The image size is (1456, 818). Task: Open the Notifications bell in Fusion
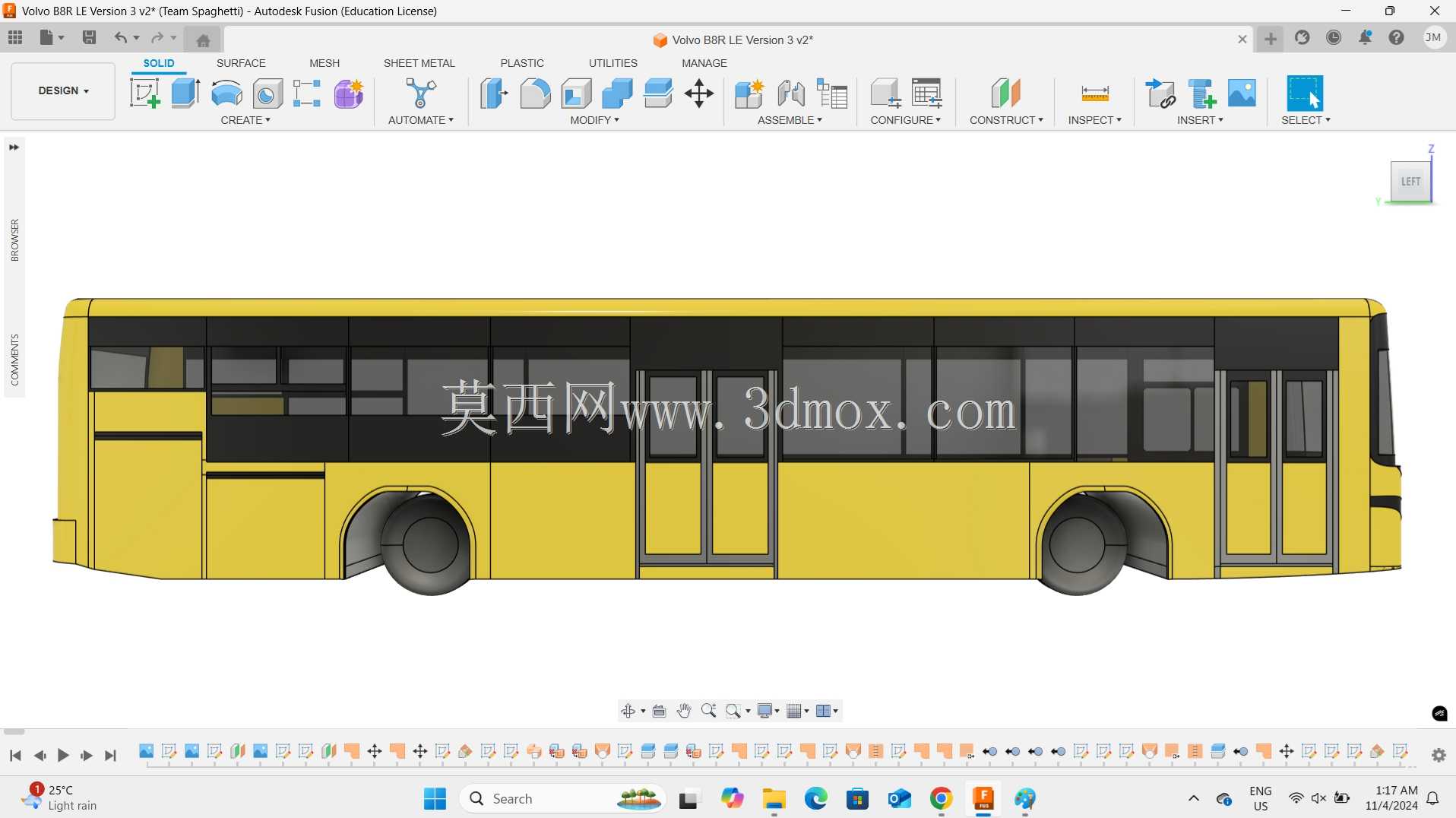(1366, 38)
